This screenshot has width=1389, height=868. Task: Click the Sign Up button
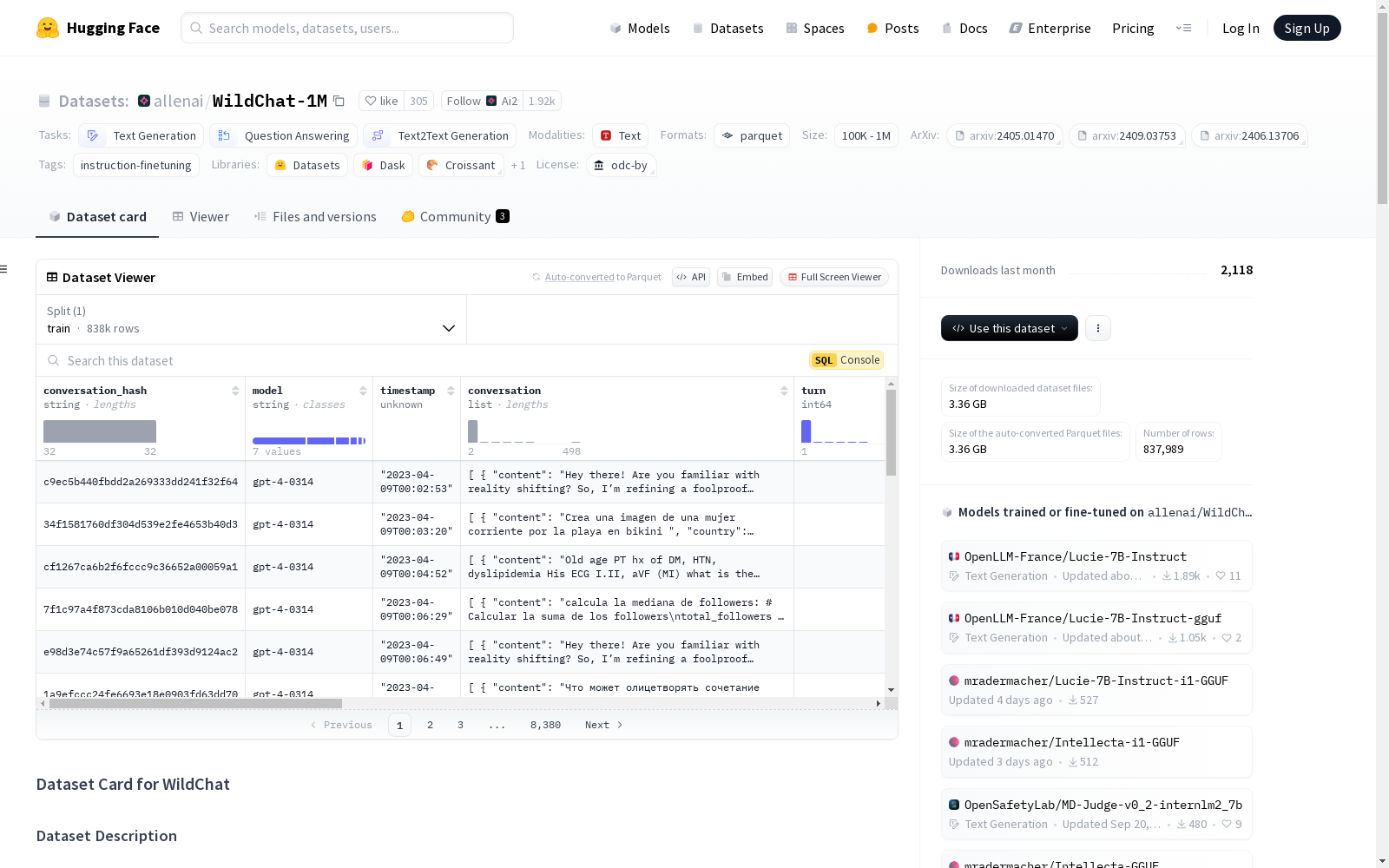point(1307,28)
